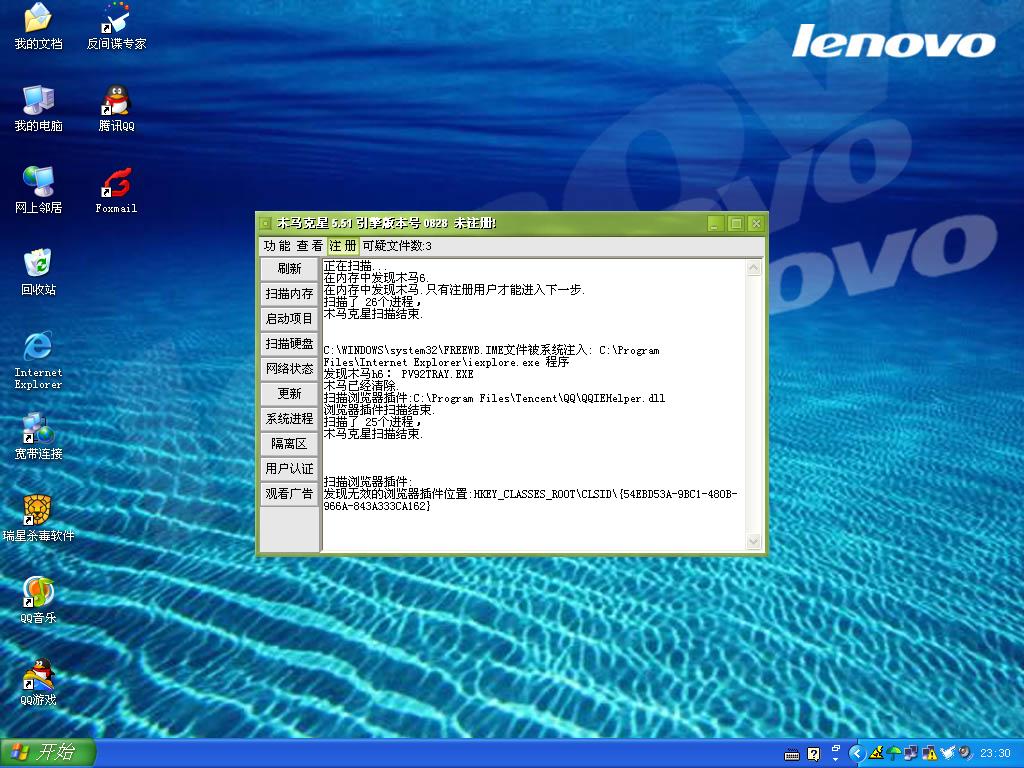The image size is (1024, 768).
Task: Click the 更新 button
Action: 289,394
